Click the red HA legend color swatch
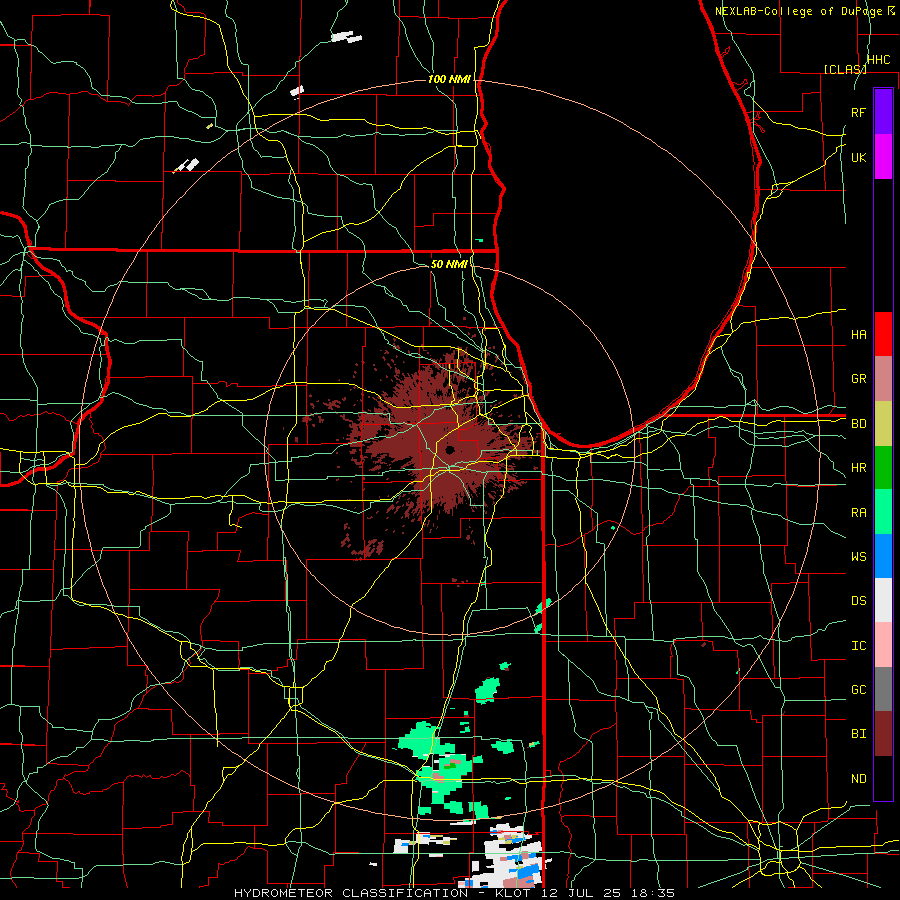900x900 pixels. [x=883, y=334]
